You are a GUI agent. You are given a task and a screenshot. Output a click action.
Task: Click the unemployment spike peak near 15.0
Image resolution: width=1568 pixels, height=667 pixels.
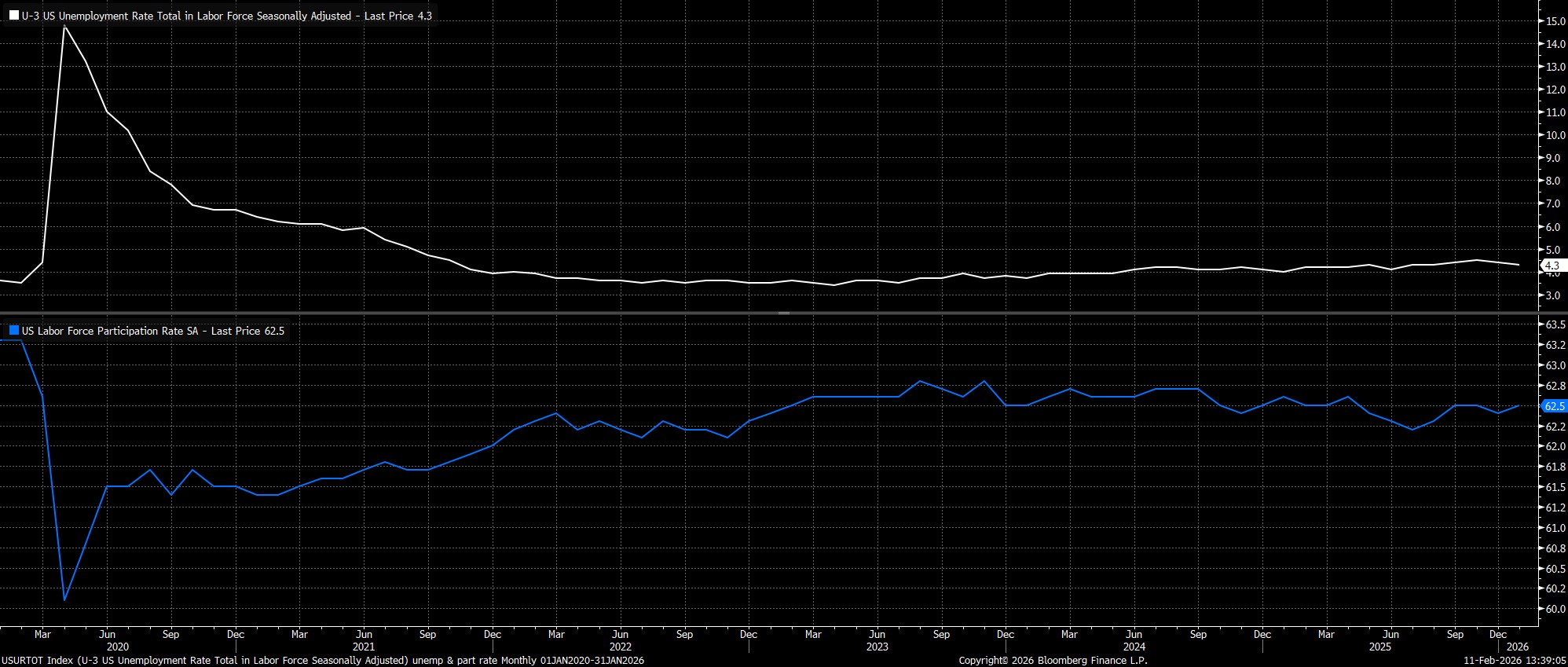[64, 27]
